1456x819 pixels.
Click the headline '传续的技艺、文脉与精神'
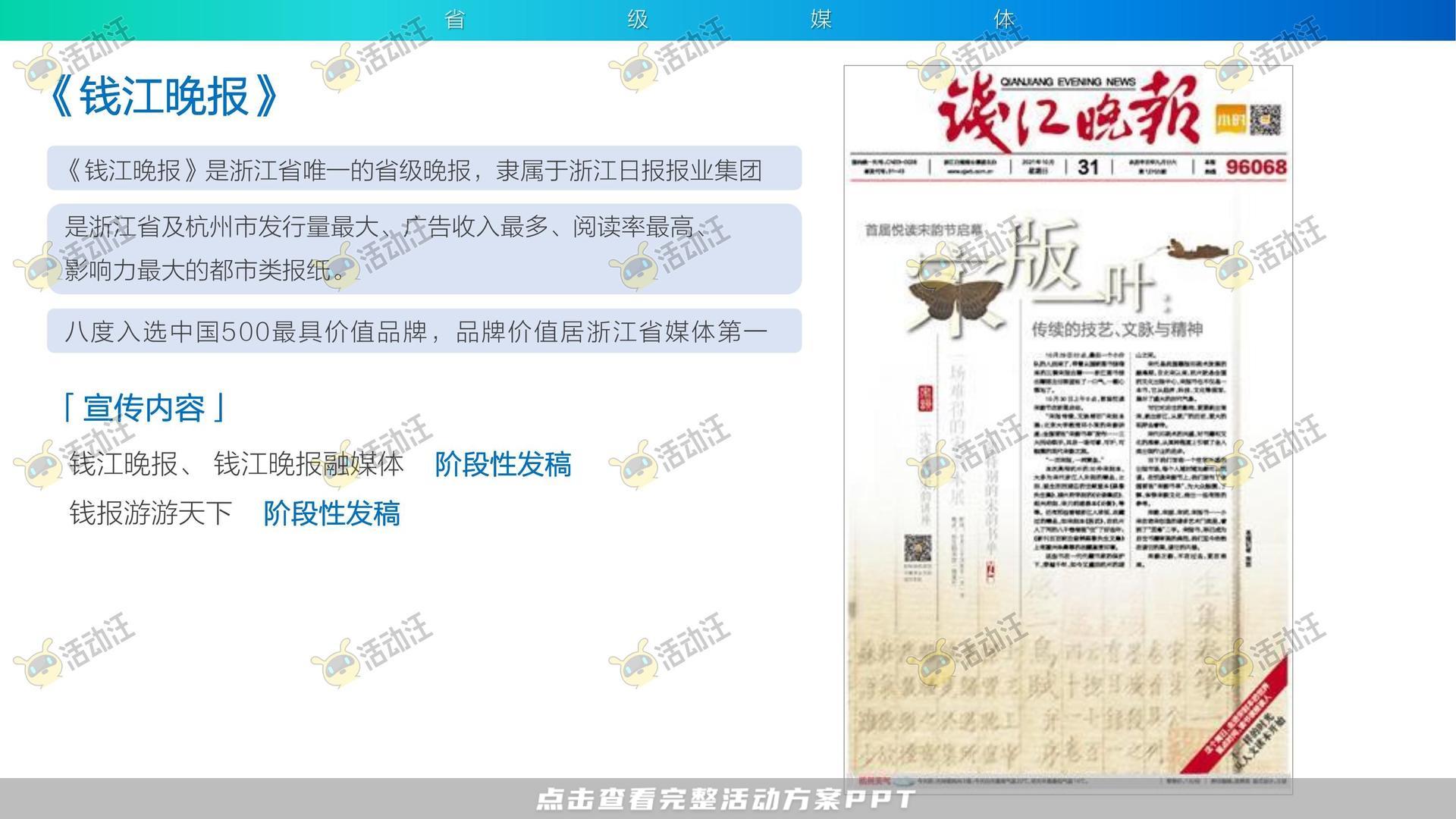coord(1117,329)
